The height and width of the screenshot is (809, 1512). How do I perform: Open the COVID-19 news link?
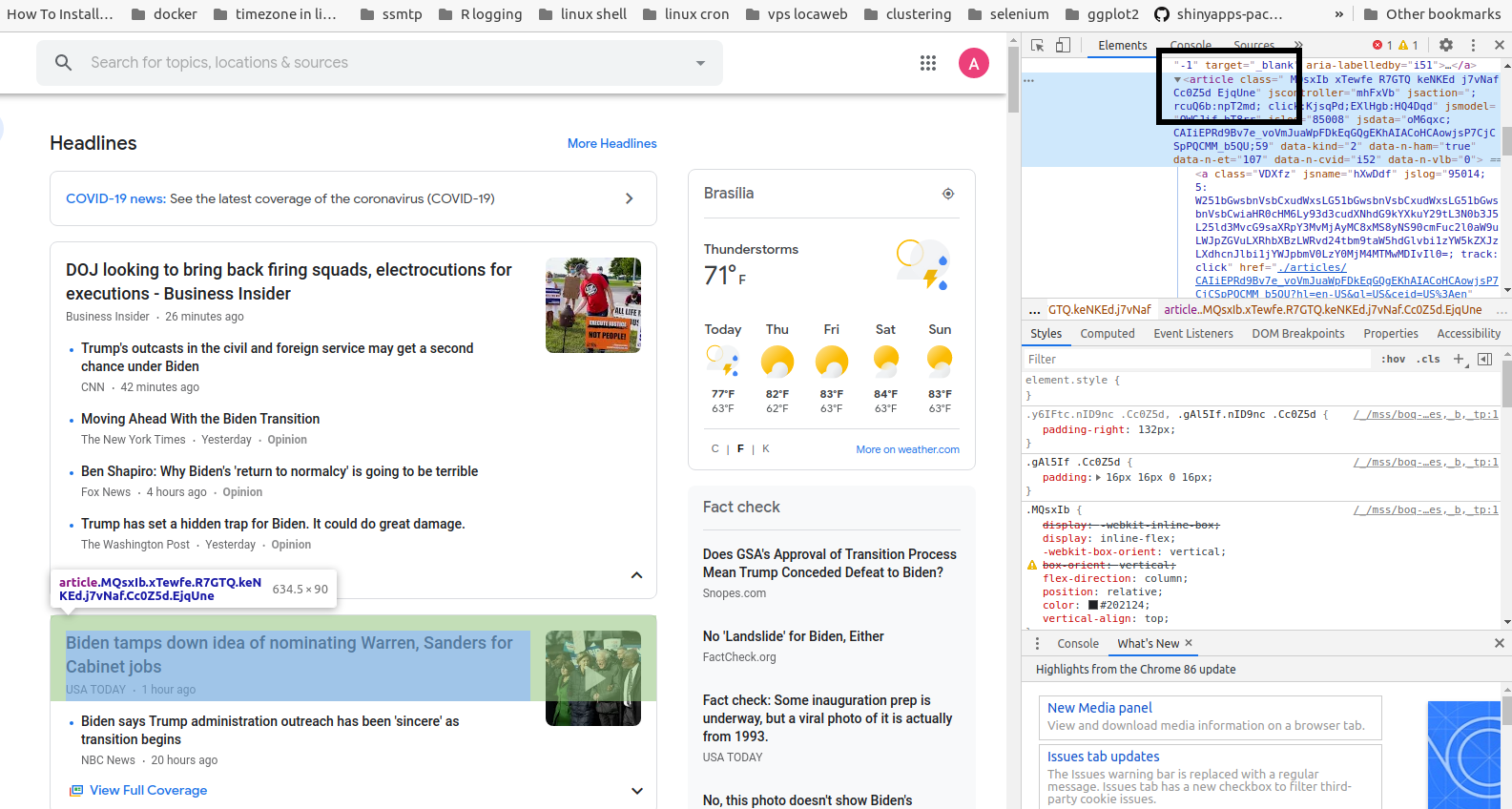coord(115,198)
